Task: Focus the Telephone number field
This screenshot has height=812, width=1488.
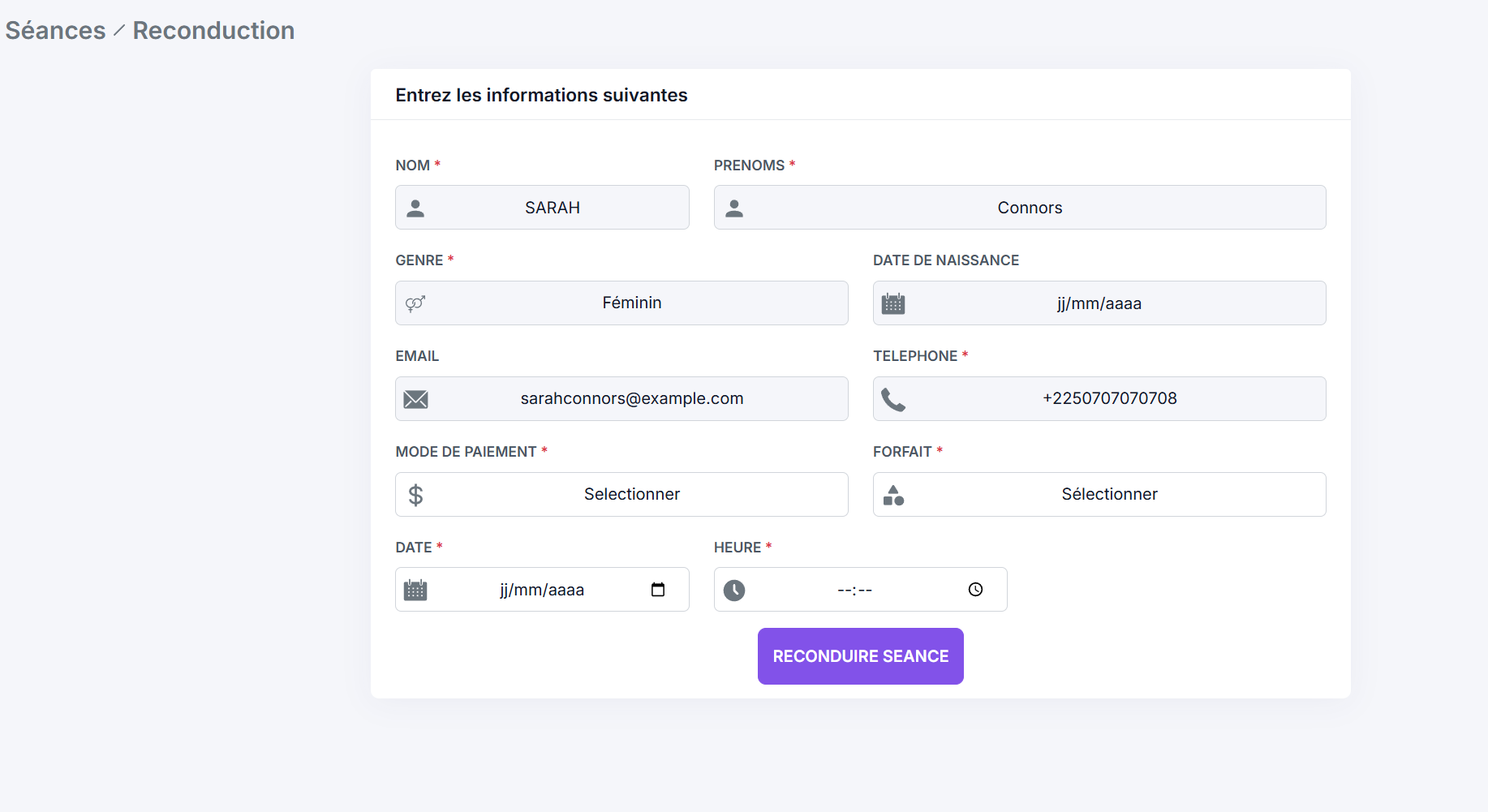Action: point(1099,398)
